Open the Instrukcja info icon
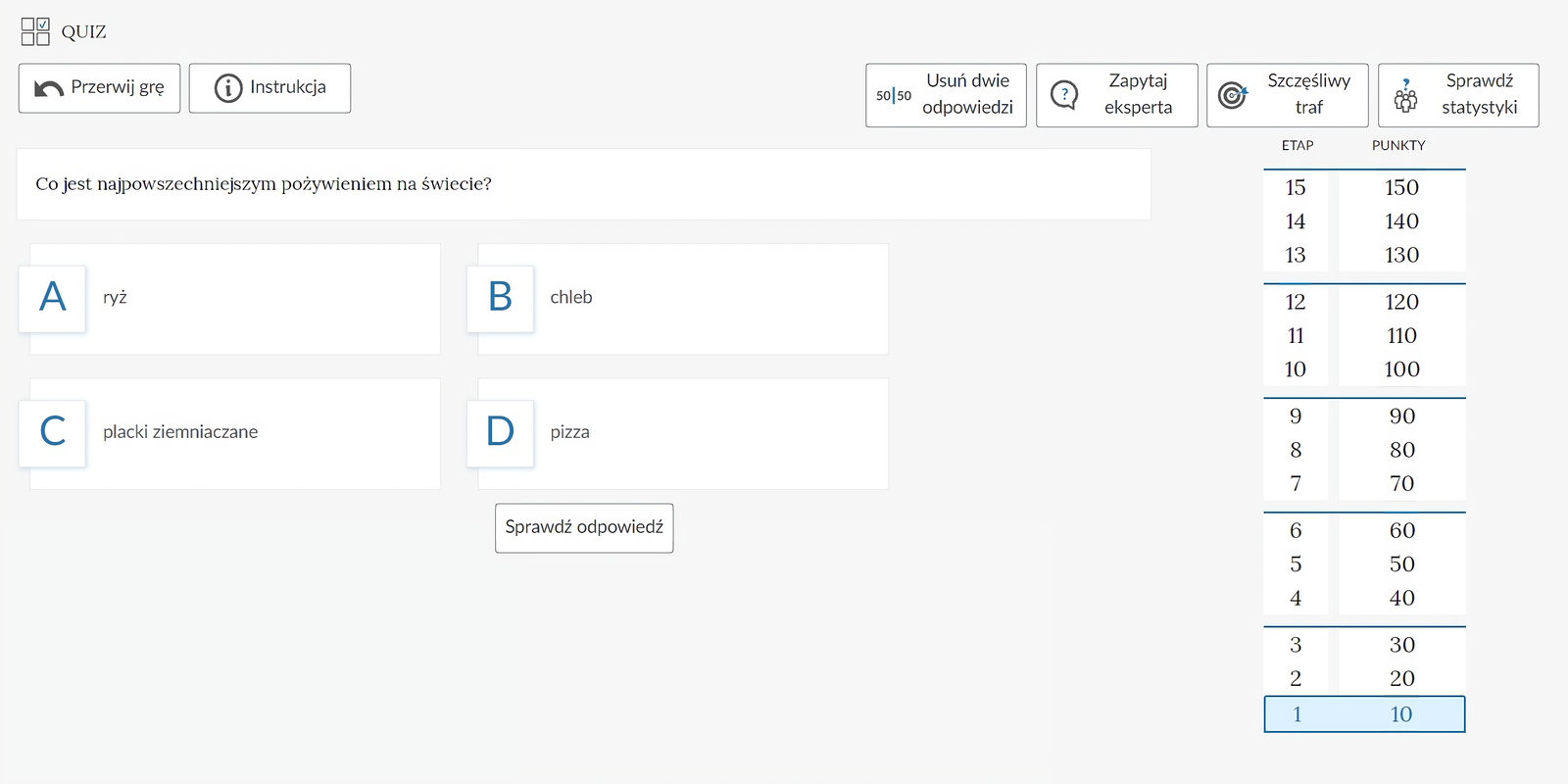The width and height of the screenshot is (1568, 784). coord(227,88)
